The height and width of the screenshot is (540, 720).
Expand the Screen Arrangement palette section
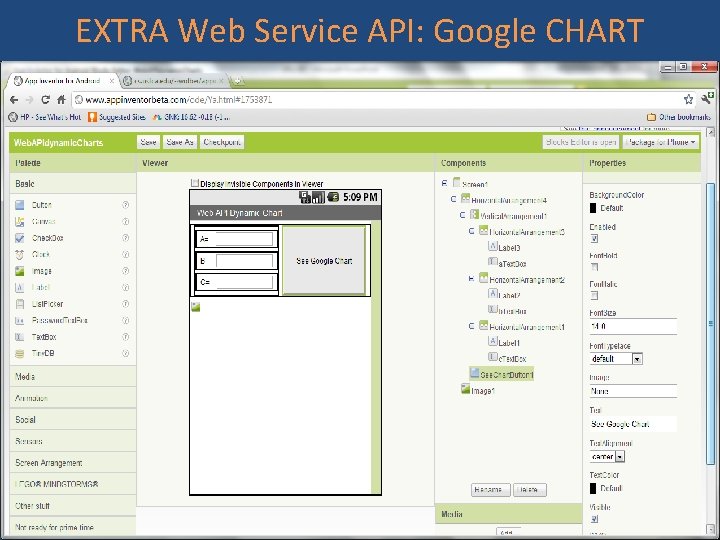pyautogui.click(x=73, y=463)
